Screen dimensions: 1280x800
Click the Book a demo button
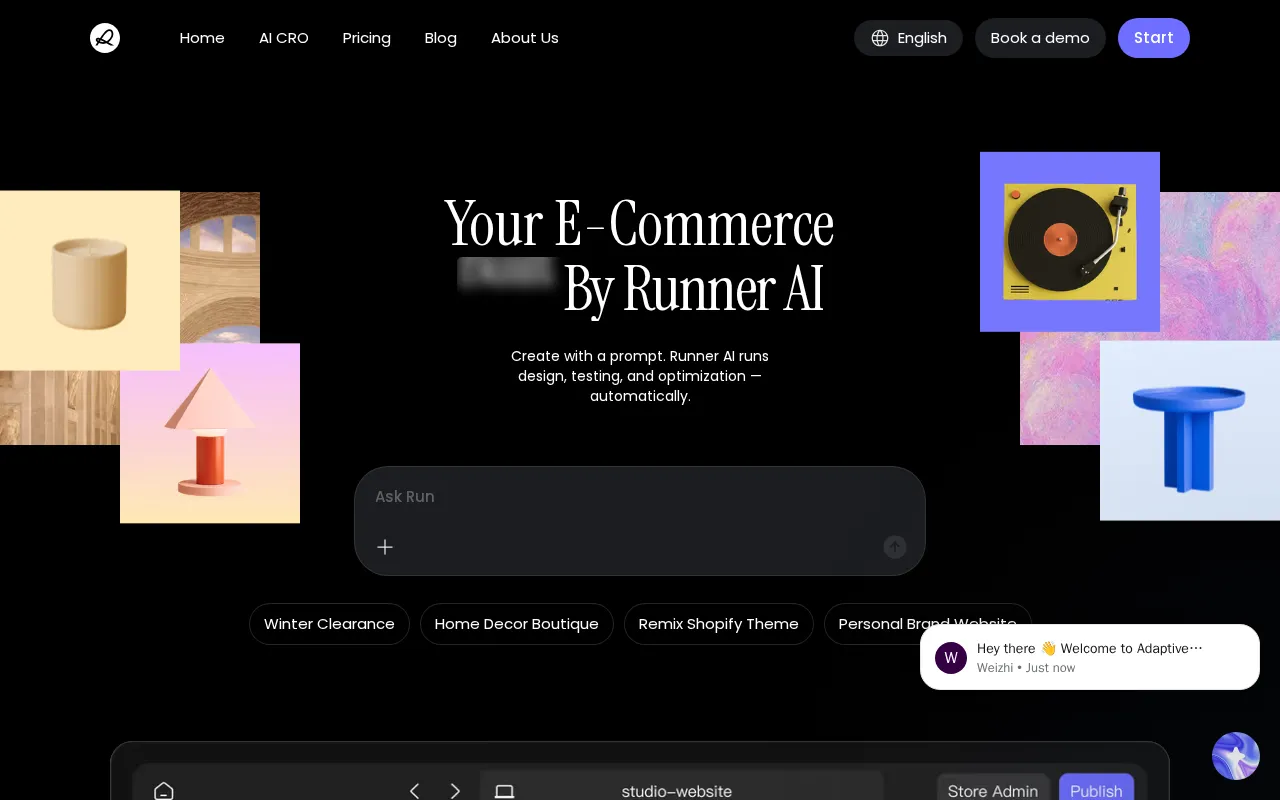click(x=1040, y=38)
